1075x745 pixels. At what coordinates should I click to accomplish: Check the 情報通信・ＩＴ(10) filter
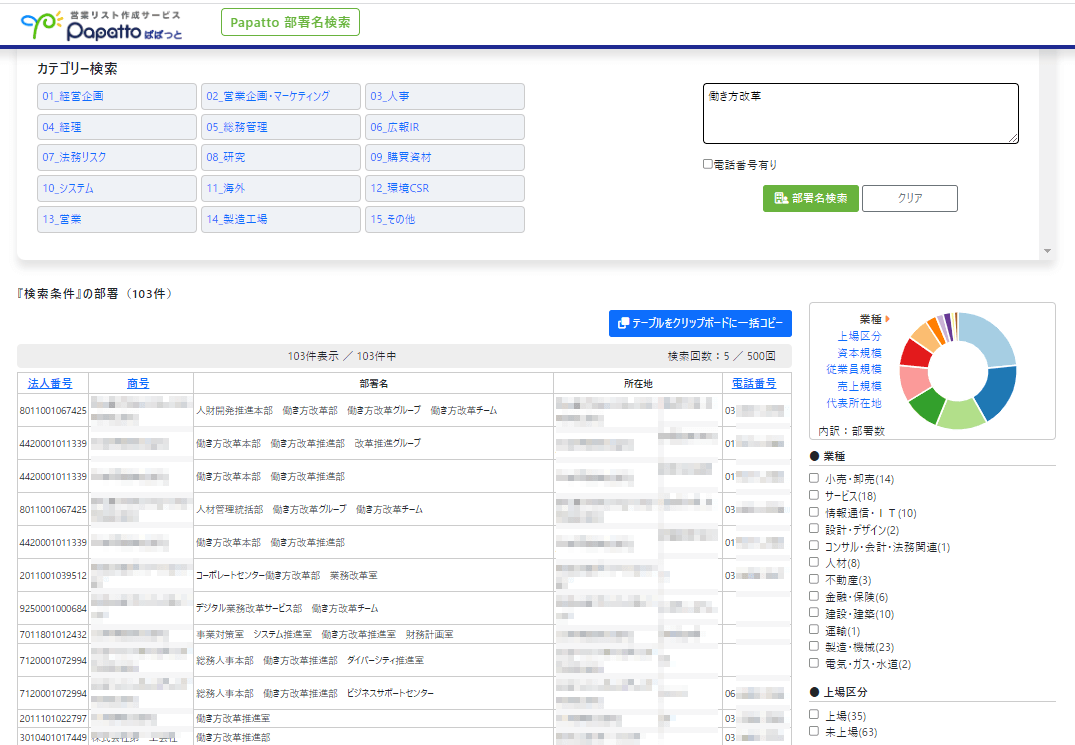click(814, 512)
